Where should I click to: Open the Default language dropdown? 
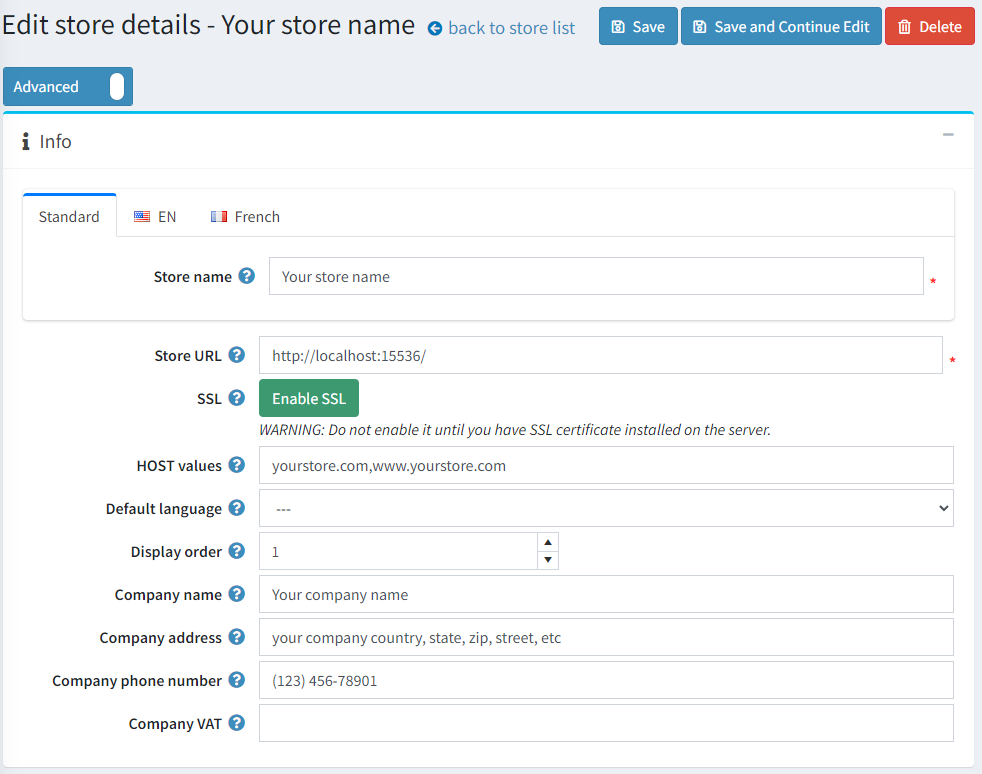point(605,508)
